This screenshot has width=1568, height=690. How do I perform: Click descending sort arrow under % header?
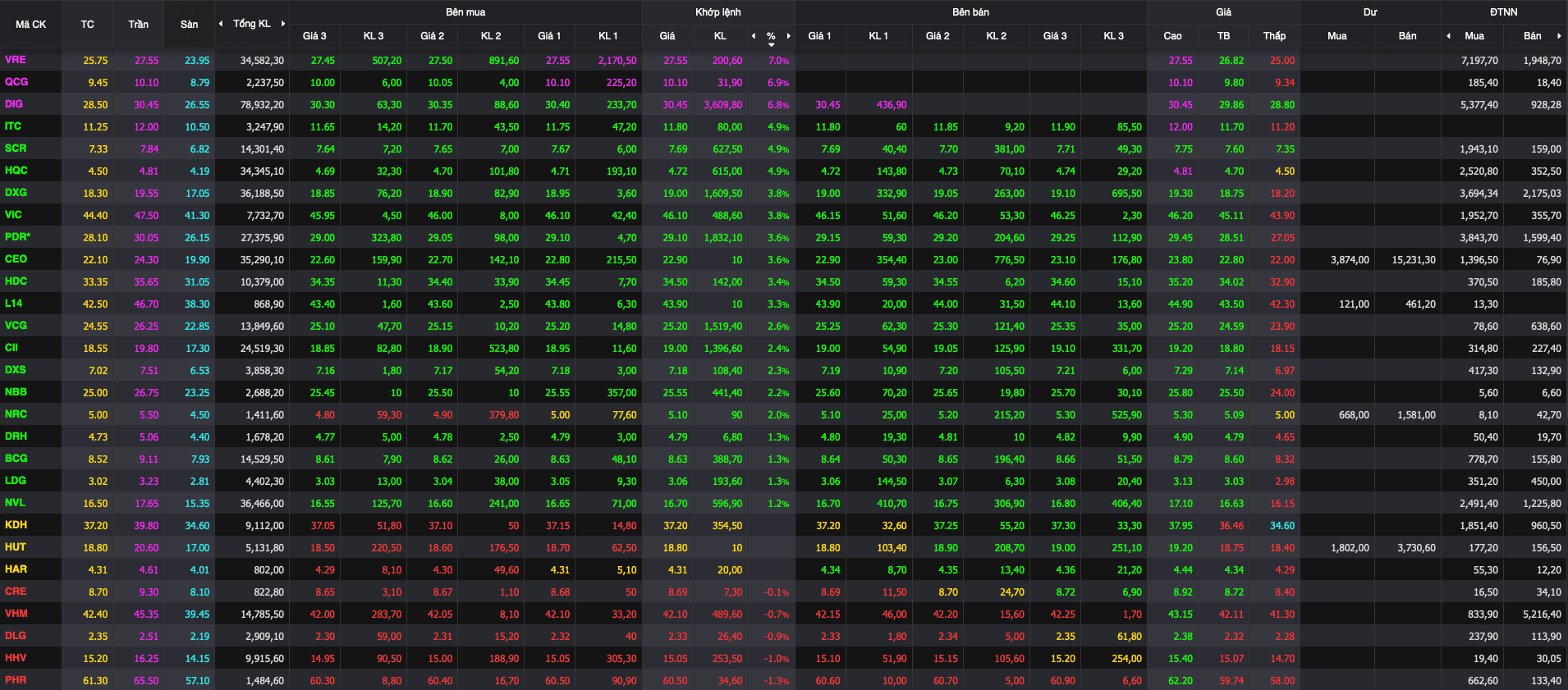click(771, 44)
